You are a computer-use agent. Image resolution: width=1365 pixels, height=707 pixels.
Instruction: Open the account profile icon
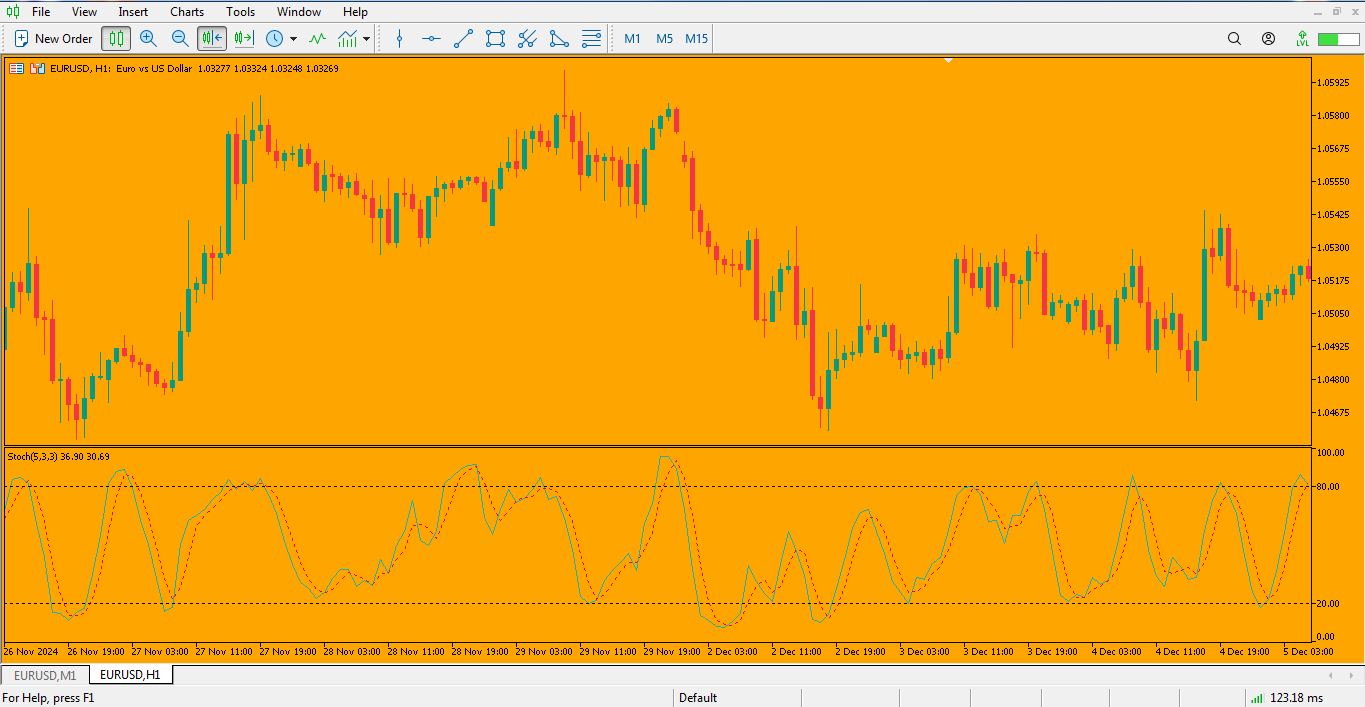1268,38
